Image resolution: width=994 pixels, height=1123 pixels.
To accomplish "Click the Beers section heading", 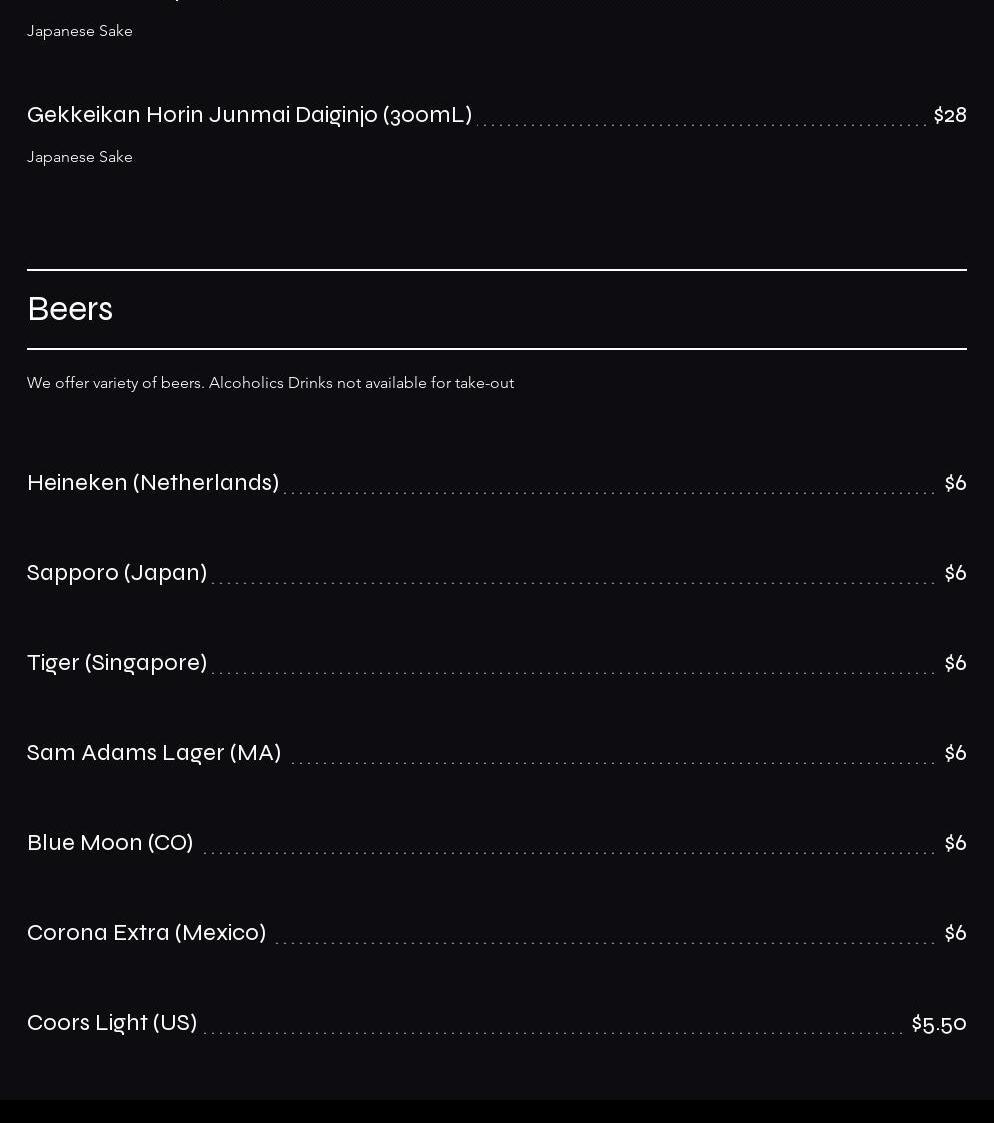I will click(x=70, y=309).
